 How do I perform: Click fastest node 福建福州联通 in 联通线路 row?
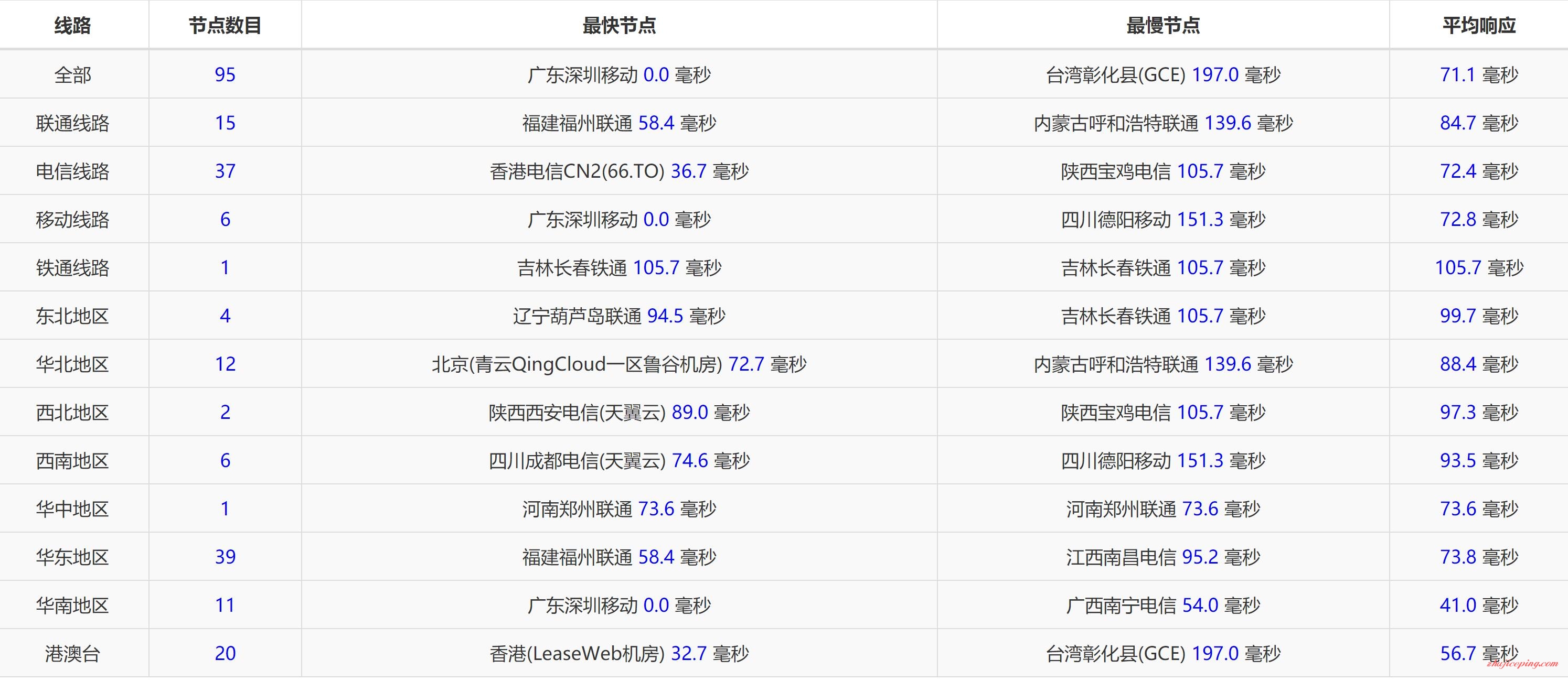(x=577, y=123)
